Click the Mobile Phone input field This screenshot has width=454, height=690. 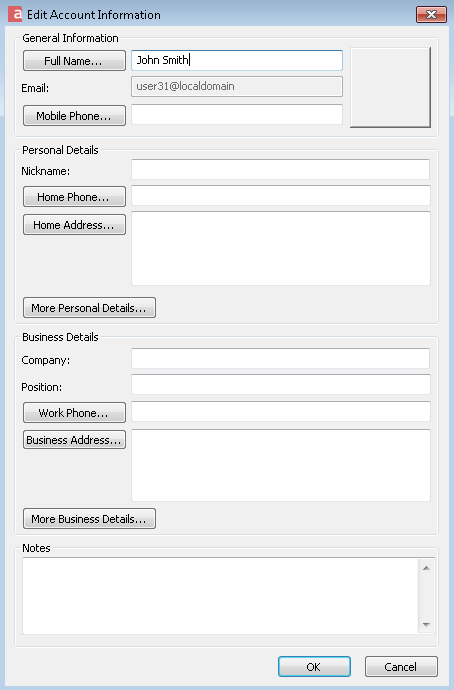point(237,114)
